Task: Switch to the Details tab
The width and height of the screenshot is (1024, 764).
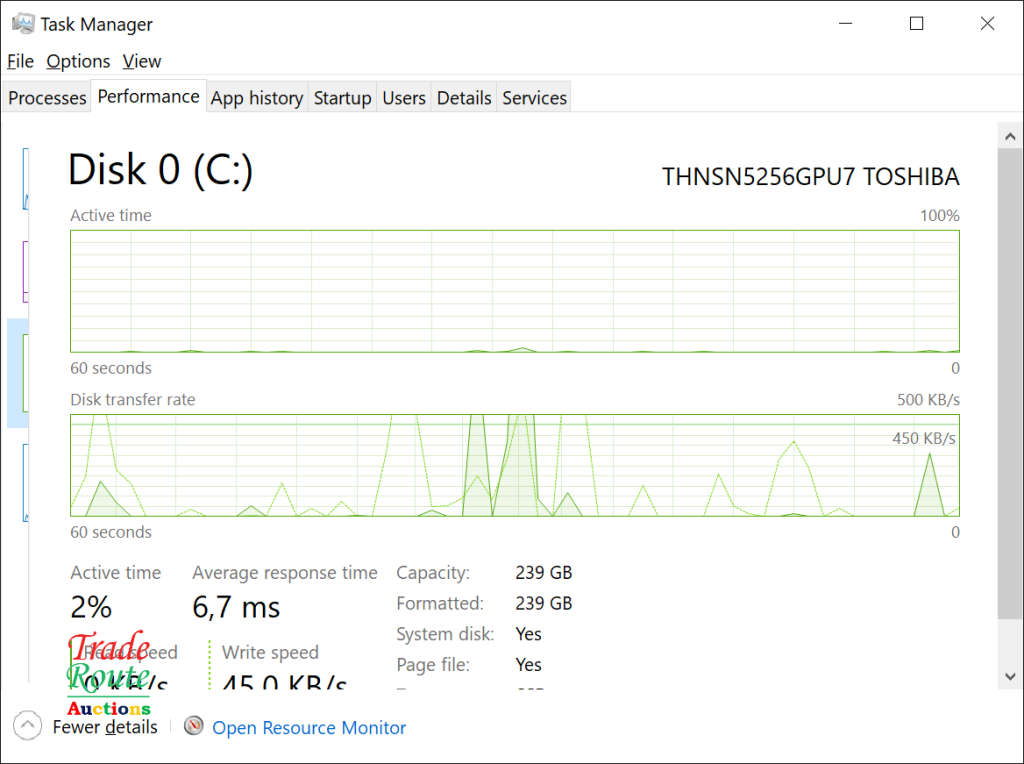Action: (x=464, y=98)
